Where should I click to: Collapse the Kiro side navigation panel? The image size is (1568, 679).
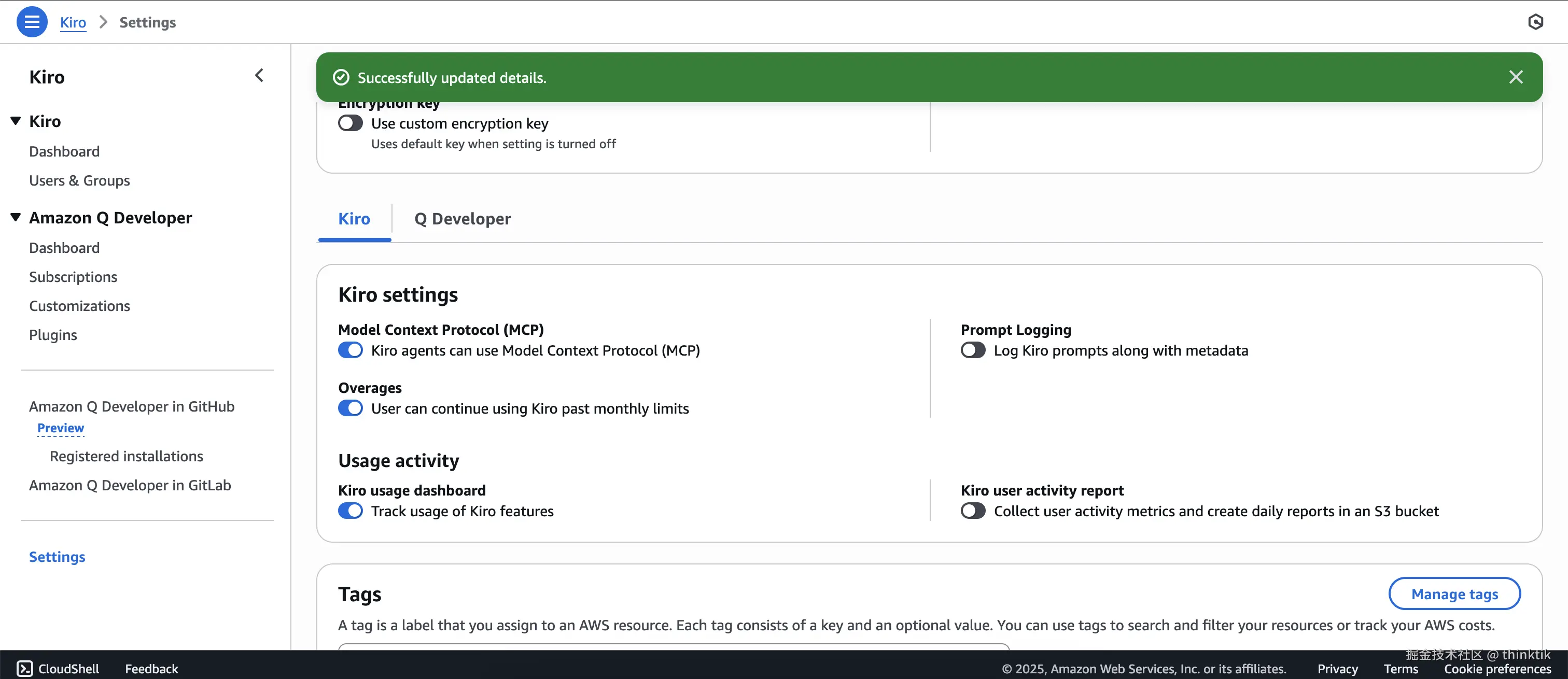pos(259,76)
